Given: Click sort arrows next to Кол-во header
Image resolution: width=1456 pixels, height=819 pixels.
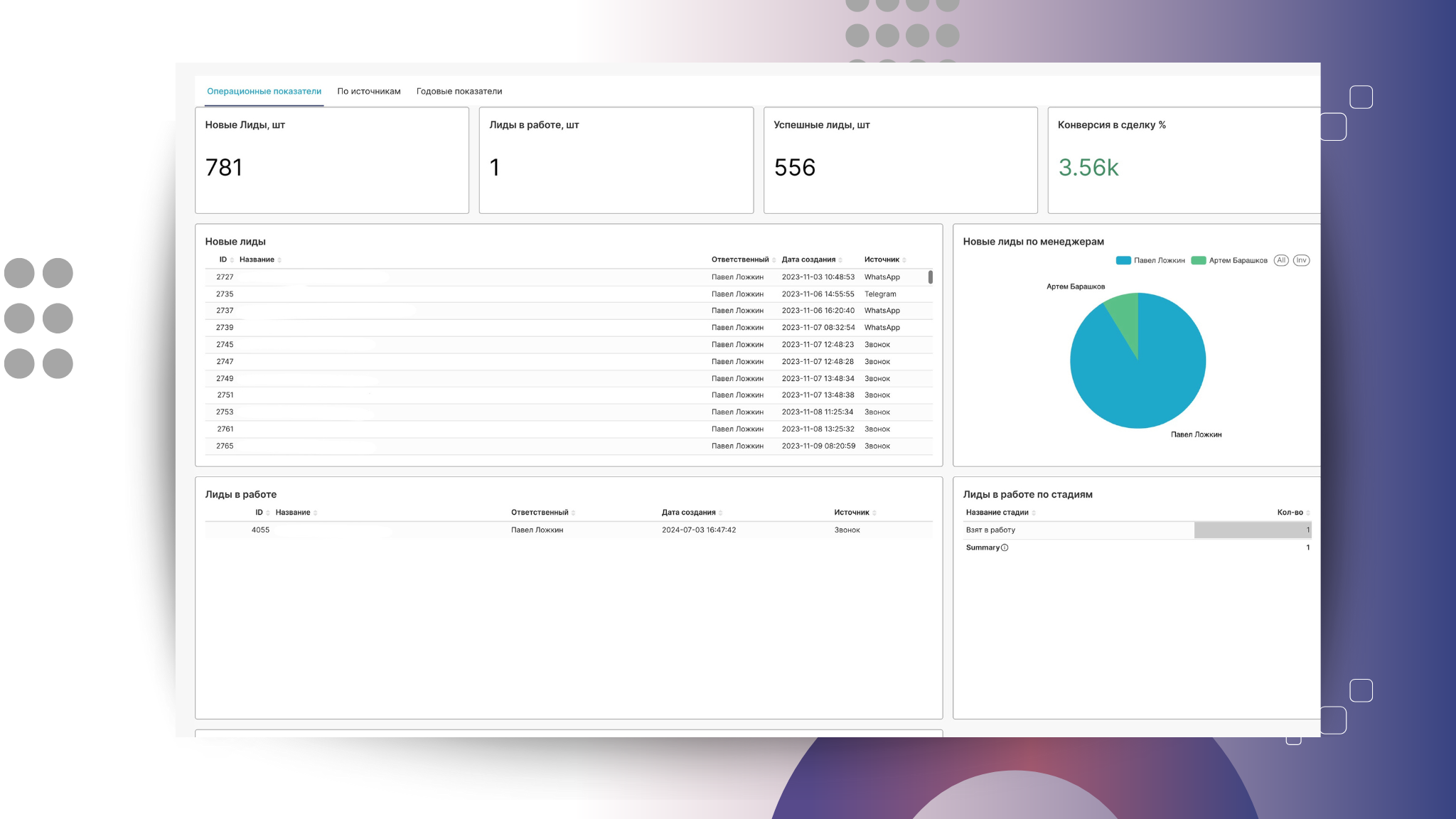Looking at the screenshot, I should pos(1307,513).
